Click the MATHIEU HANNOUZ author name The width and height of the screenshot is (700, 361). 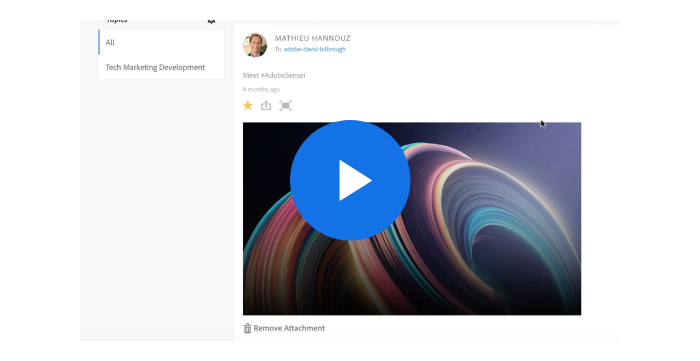point(312,38)
